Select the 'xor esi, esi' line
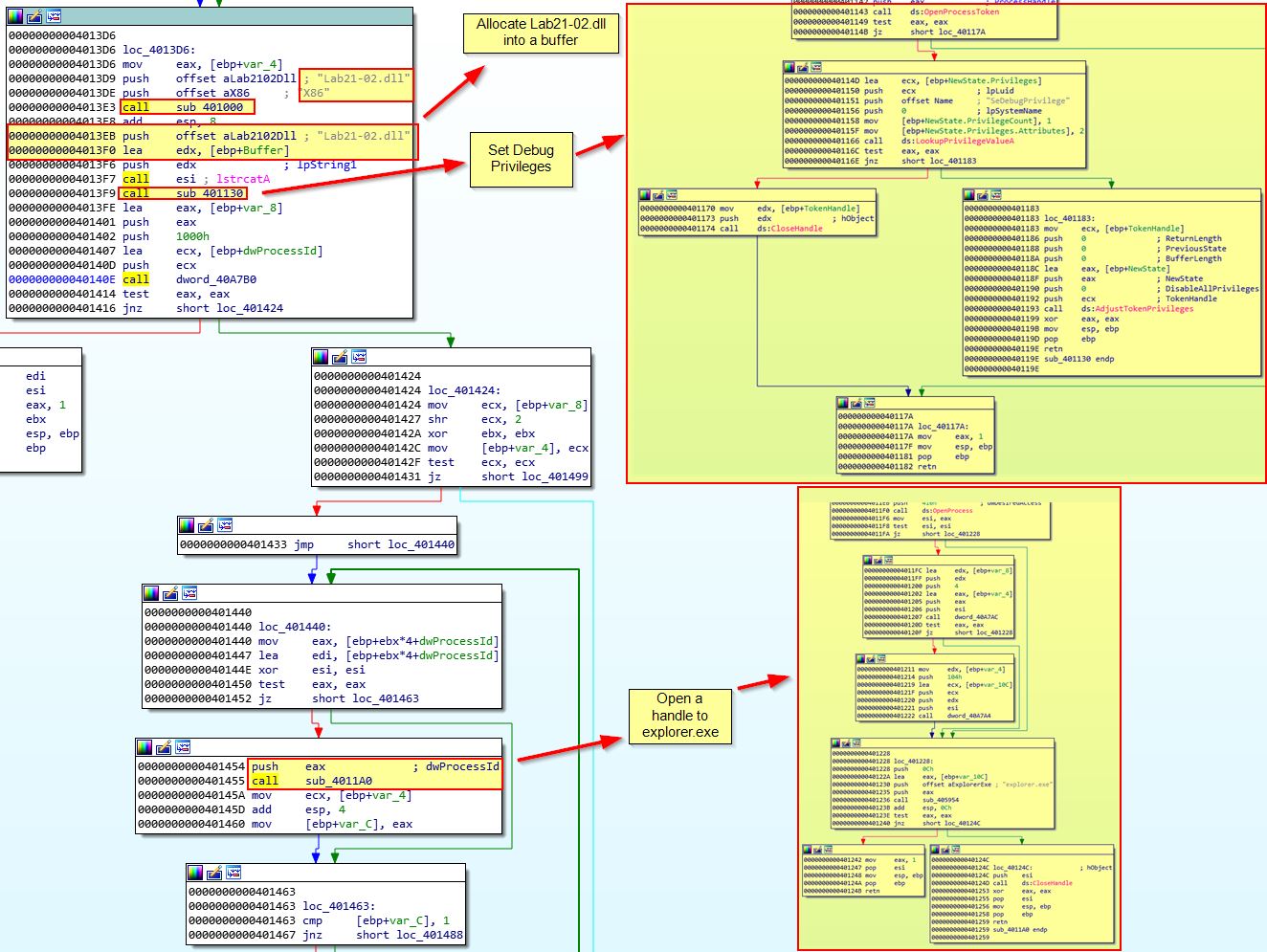The height and width of the screenshot is (952, 1267). [312, 670]
